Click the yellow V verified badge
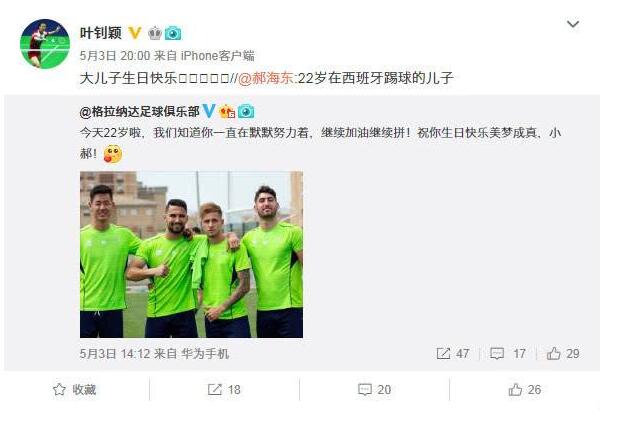Image resolution: width=634 pixels, height=421 pixels. pyautogui.click(x=135, y=33)
